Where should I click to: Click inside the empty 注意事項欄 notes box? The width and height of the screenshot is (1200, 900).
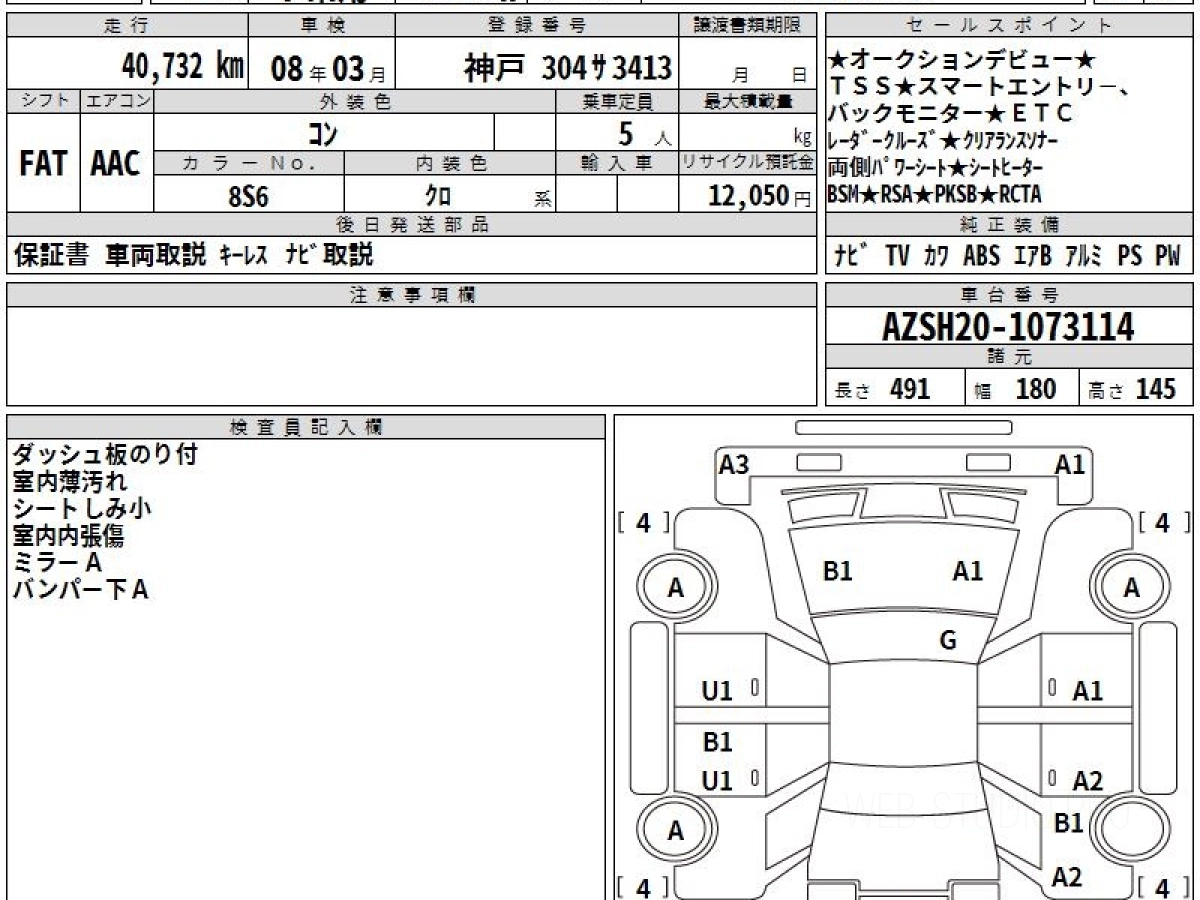pyautogui.click(x=412, y=355)
